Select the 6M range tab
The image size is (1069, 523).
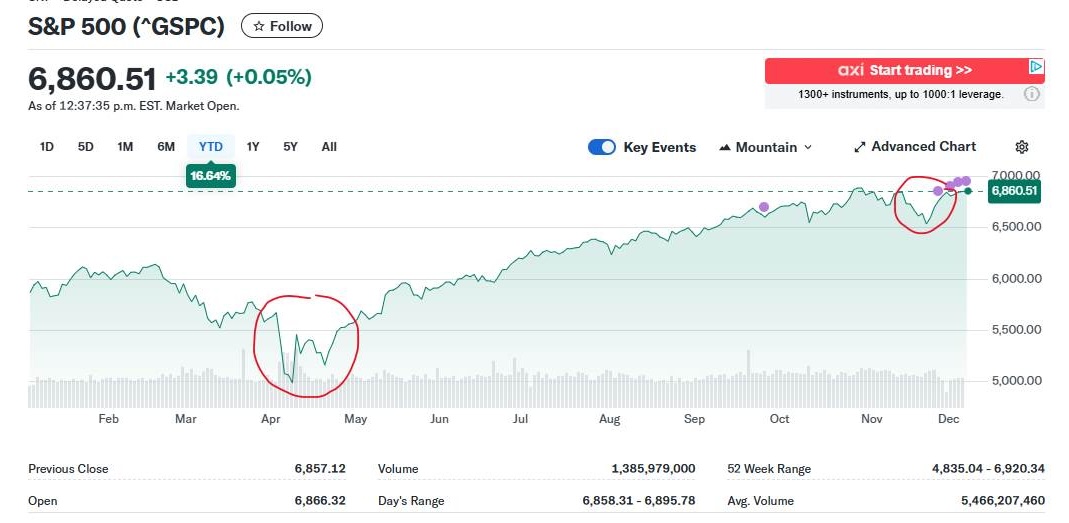tap(166, 147)
